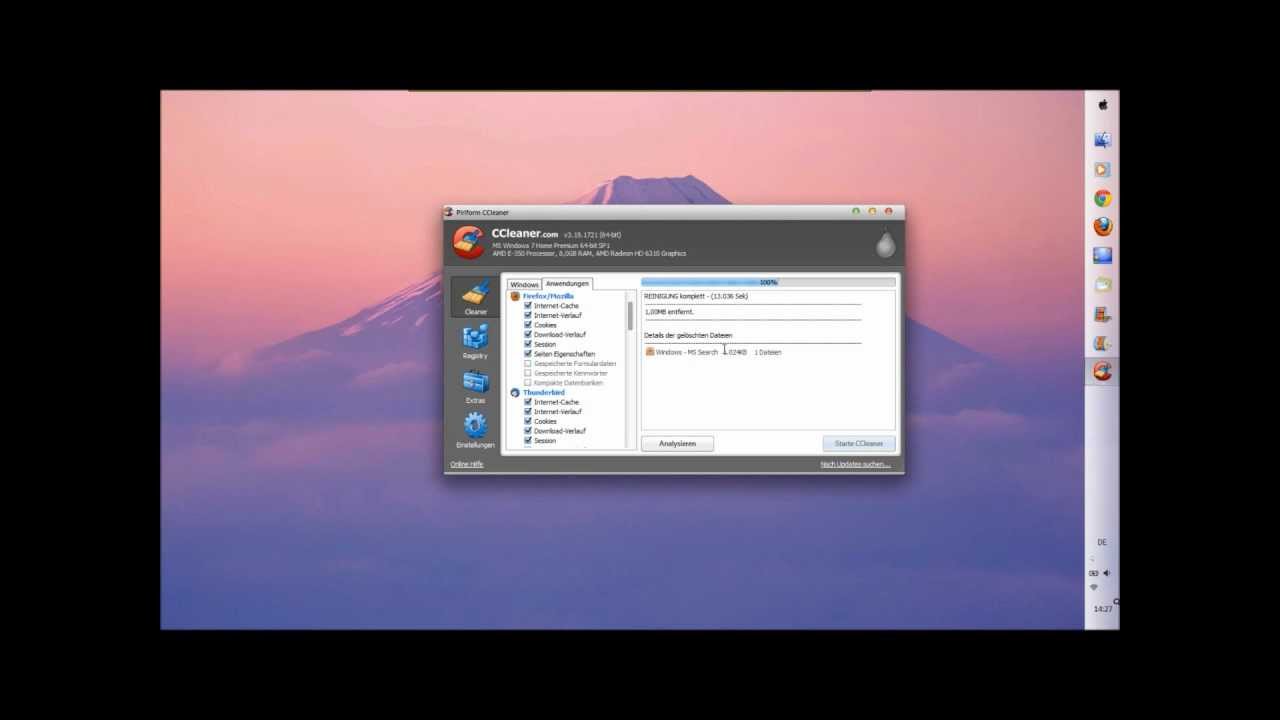The width and height of the screenshot is (1280, 720).
Task: Click the Starte CCleaner button
Action: click(859, 443)
